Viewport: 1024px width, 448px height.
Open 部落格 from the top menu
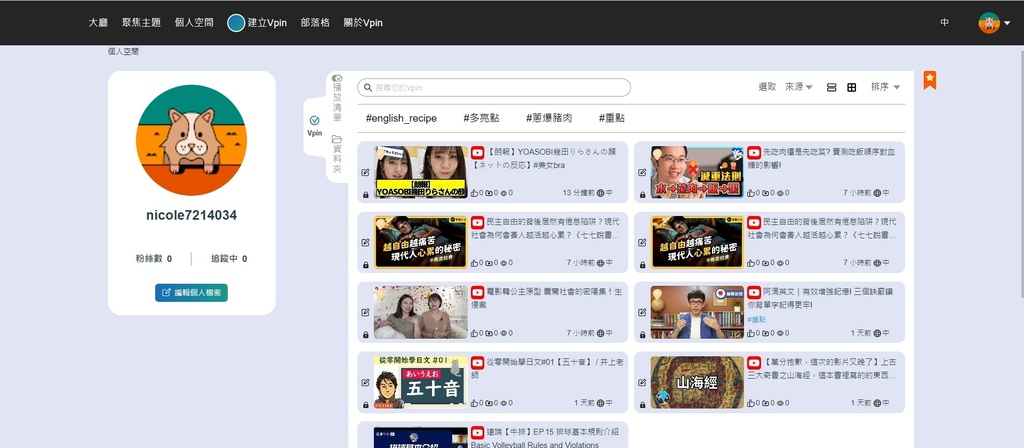pos(315,23)
